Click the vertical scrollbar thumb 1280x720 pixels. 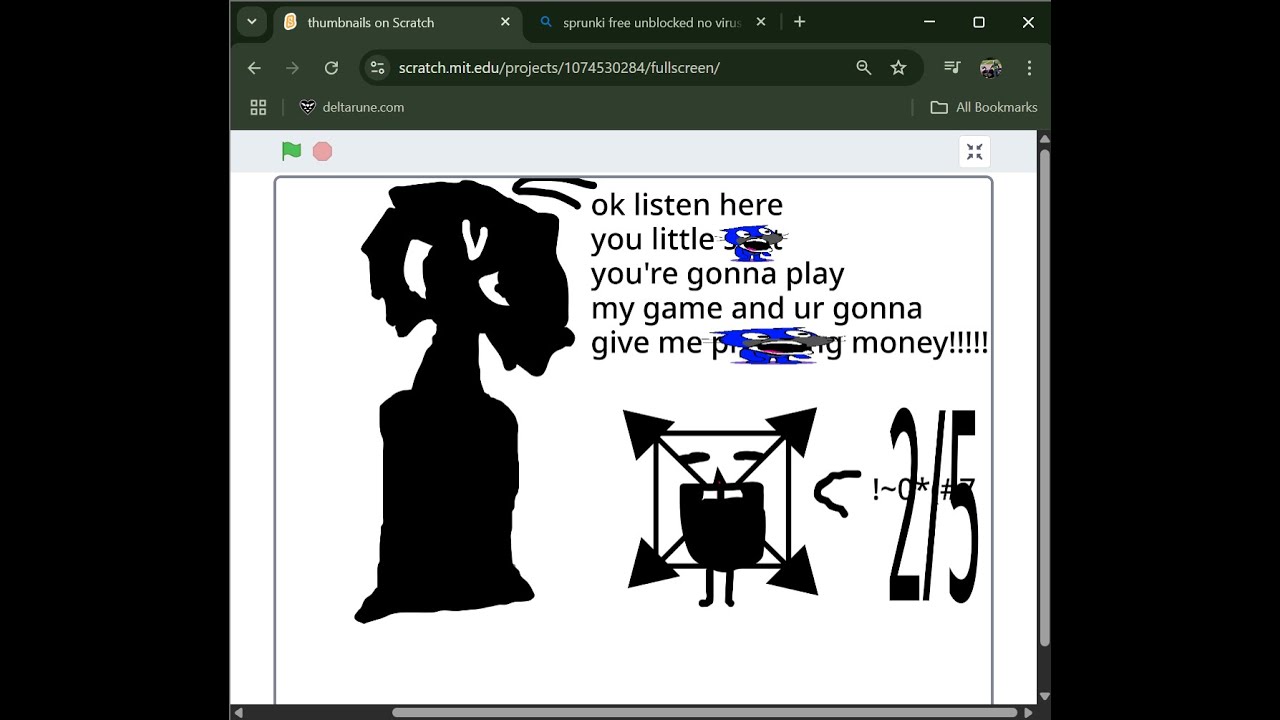(1044, 397)
